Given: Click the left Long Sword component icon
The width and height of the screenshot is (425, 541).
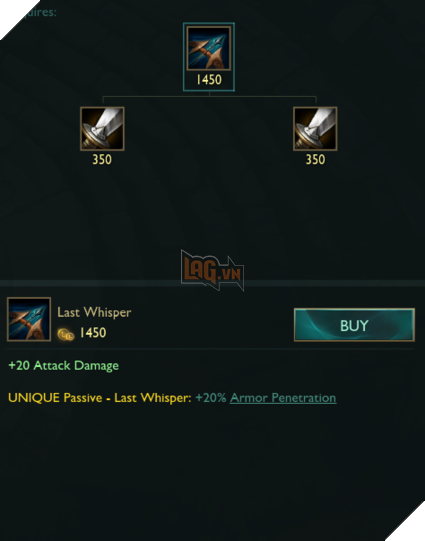Looking at the screenshot, I should (102, 129).
